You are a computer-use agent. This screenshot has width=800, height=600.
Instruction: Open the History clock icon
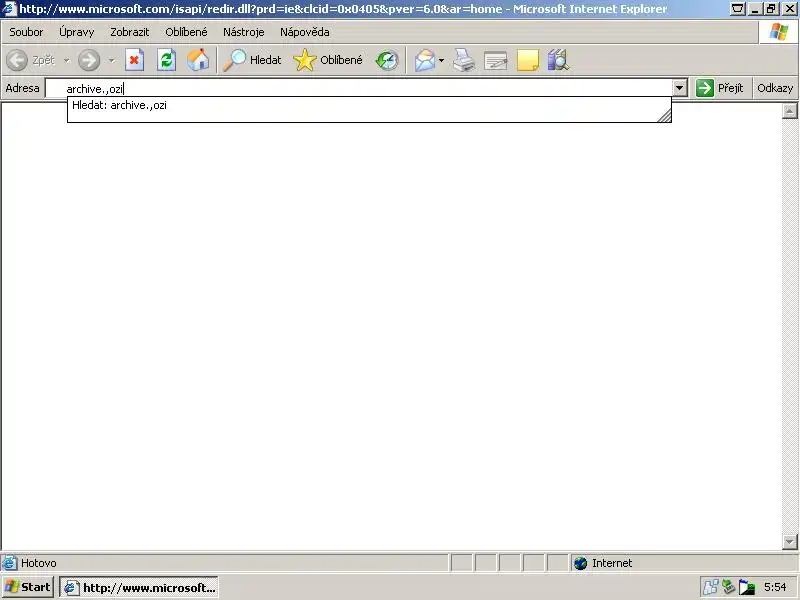(x=387, y=60)
